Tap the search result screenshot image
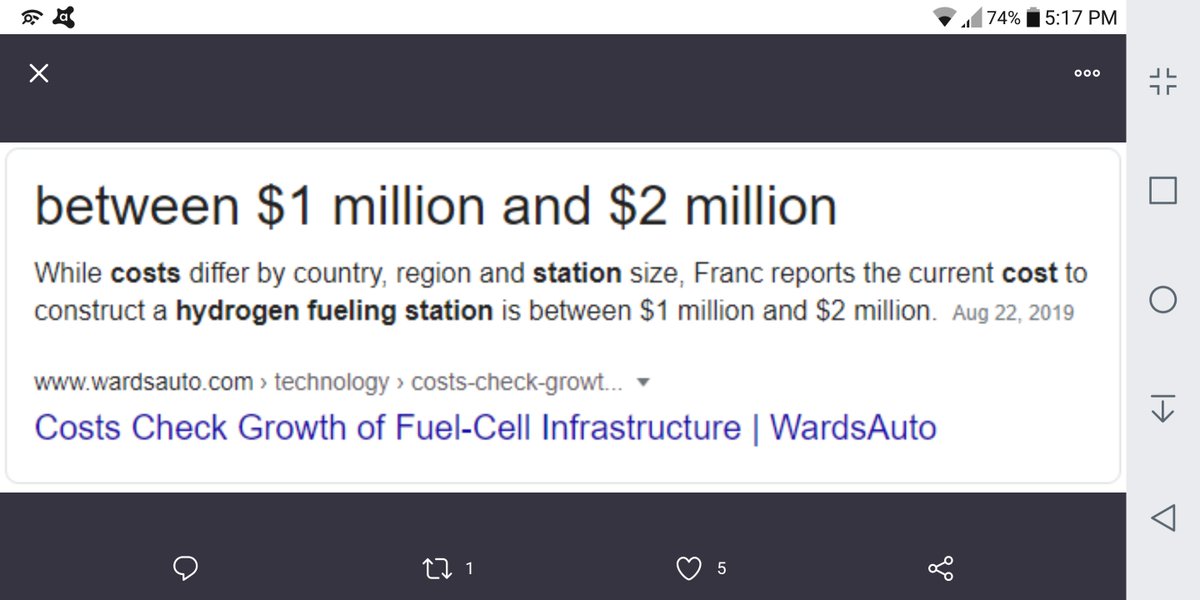Screen dimensions: 1200x600 [x=563, y=315]
